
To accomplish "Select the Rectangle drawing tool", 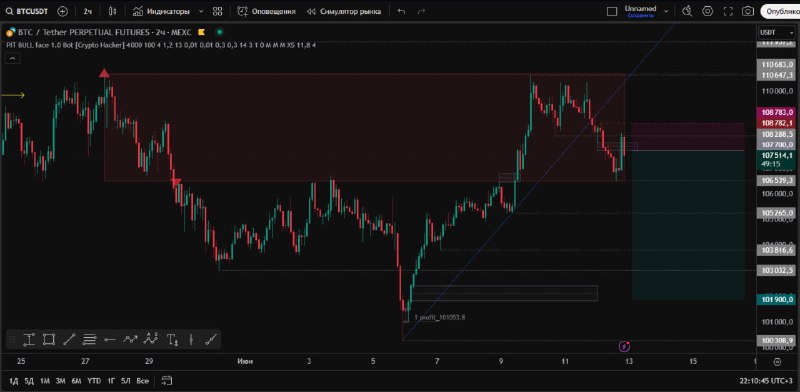I will point(49,339).
